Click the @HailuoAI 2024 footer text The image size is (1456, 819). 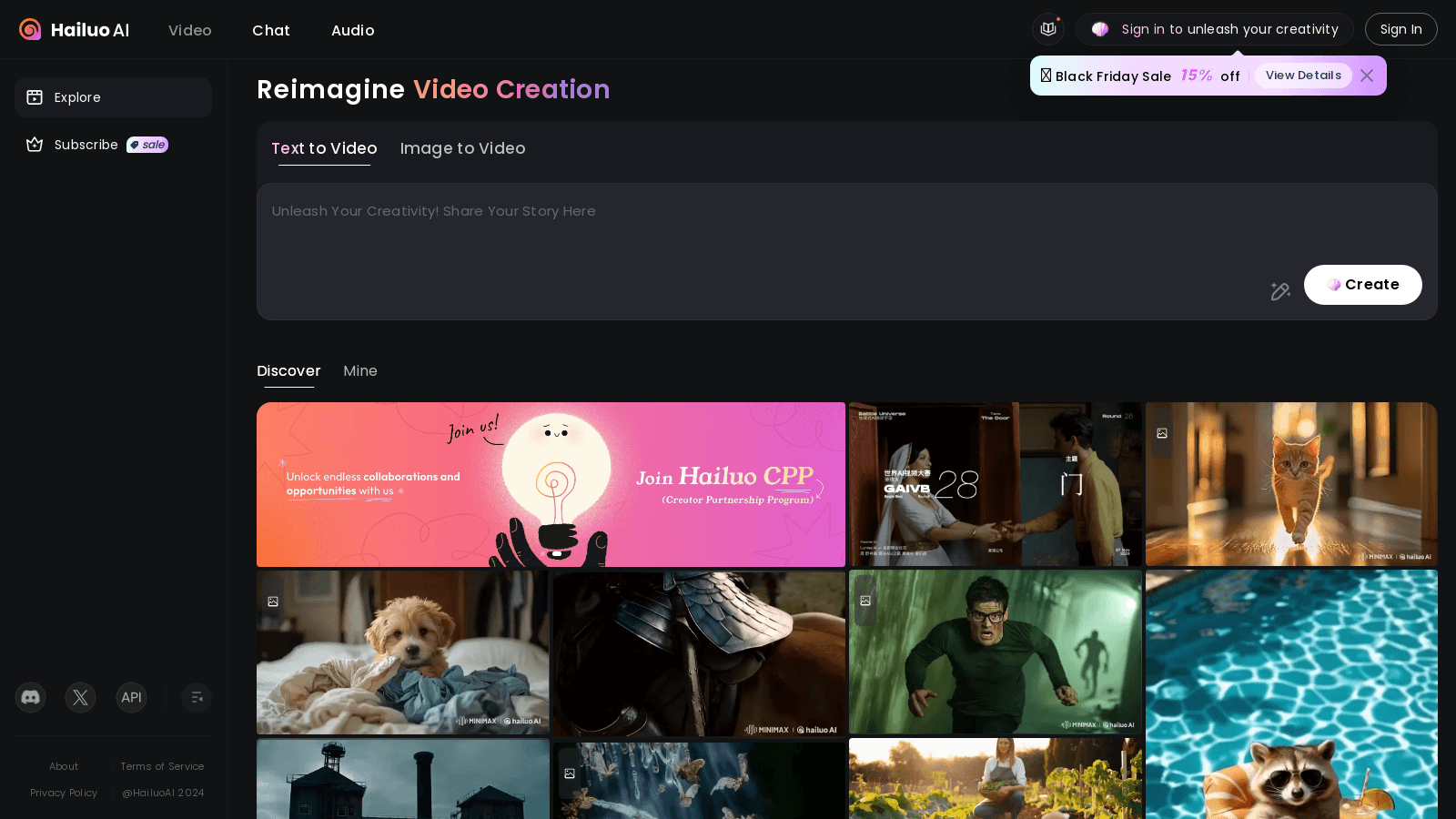163,793
